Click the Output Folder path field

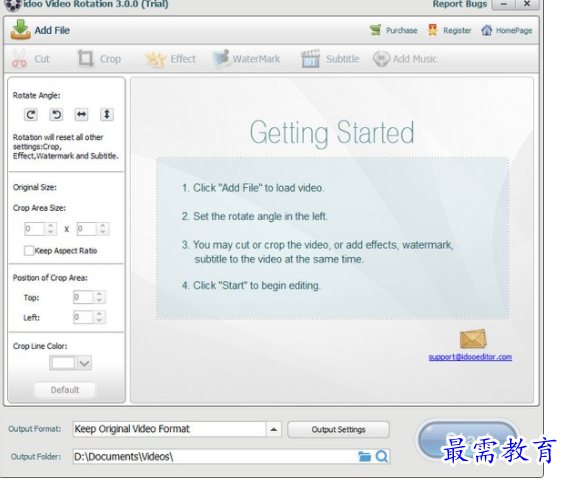pyautogui.click(x=214, y=456)
